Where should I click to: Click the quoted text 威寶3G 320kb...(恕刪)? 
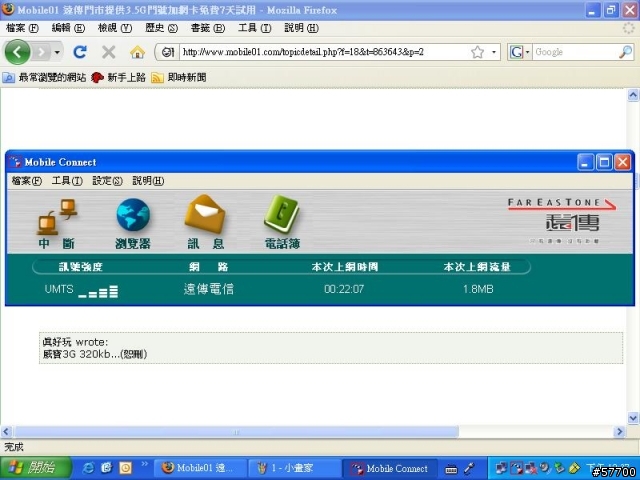[95, 353]
